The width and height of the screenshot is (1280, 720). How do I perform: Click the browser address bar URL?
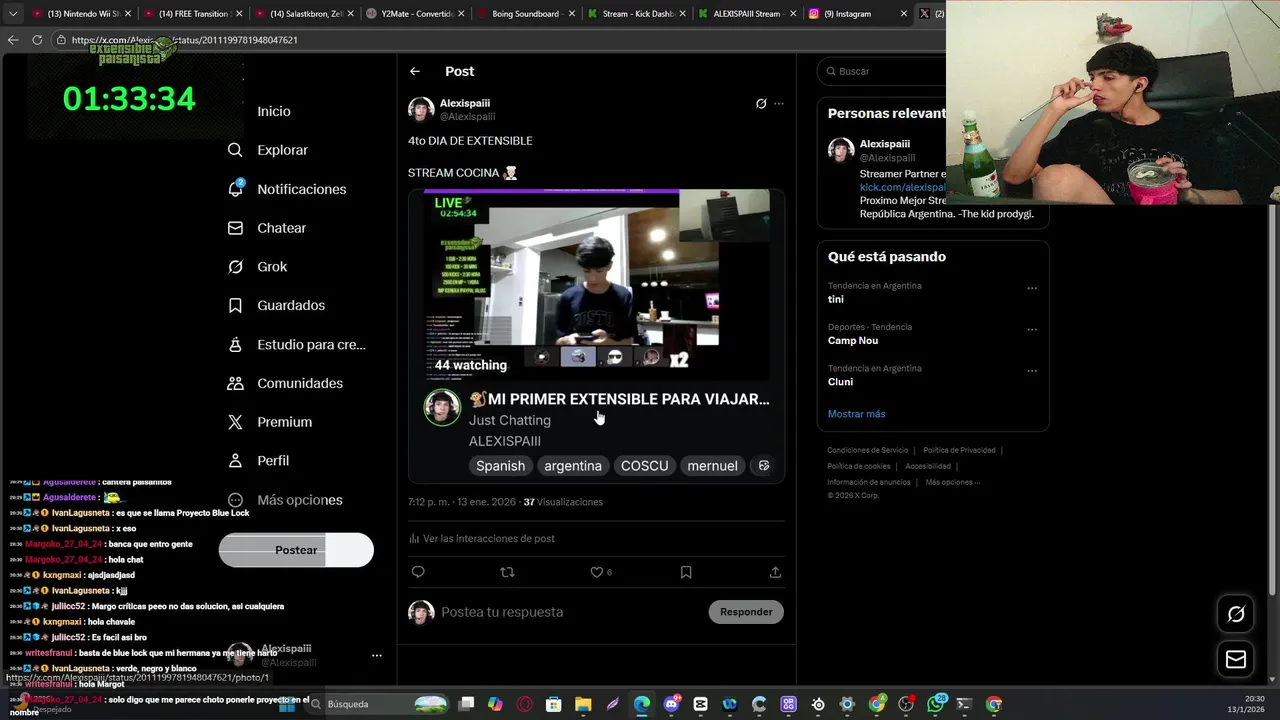click(185, 40)
